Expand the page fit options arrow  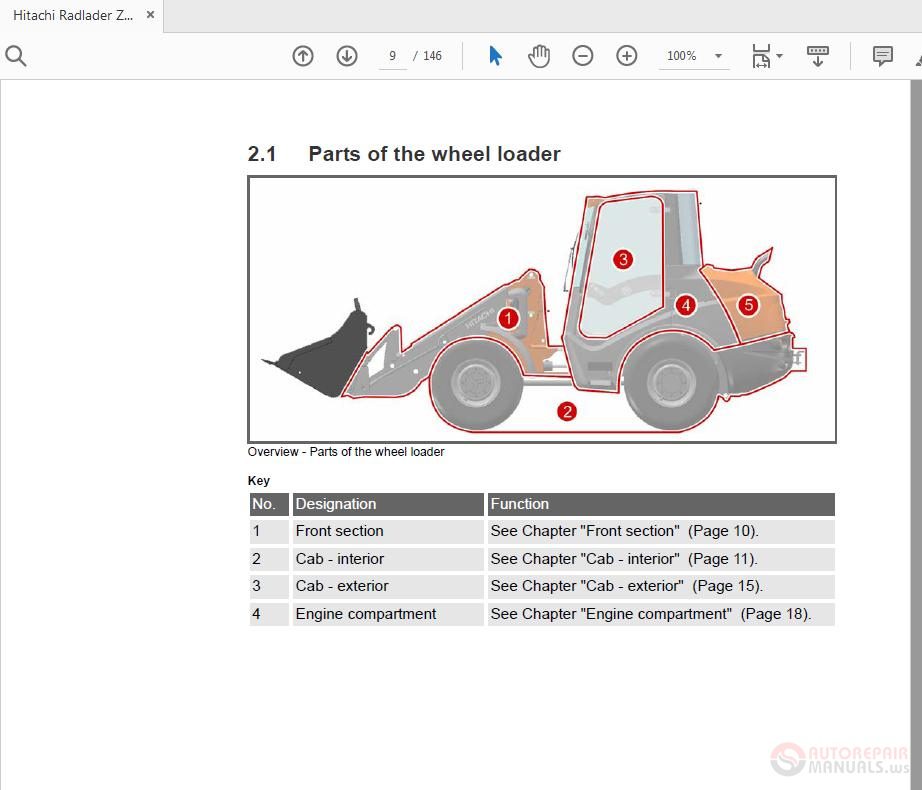click(x=780, y=56)
